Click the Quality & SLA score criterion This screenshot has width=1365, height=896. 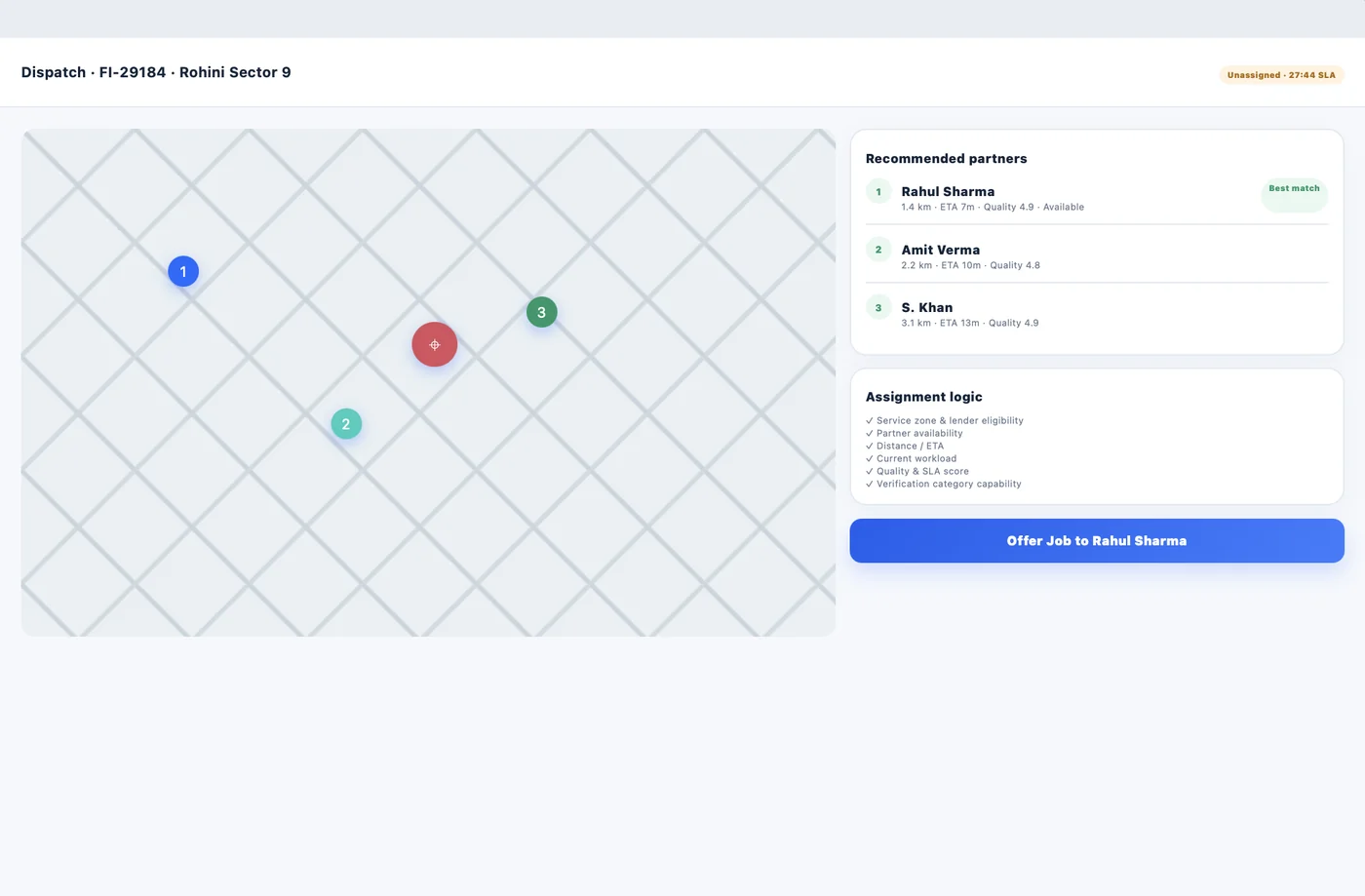pos(917,471)
